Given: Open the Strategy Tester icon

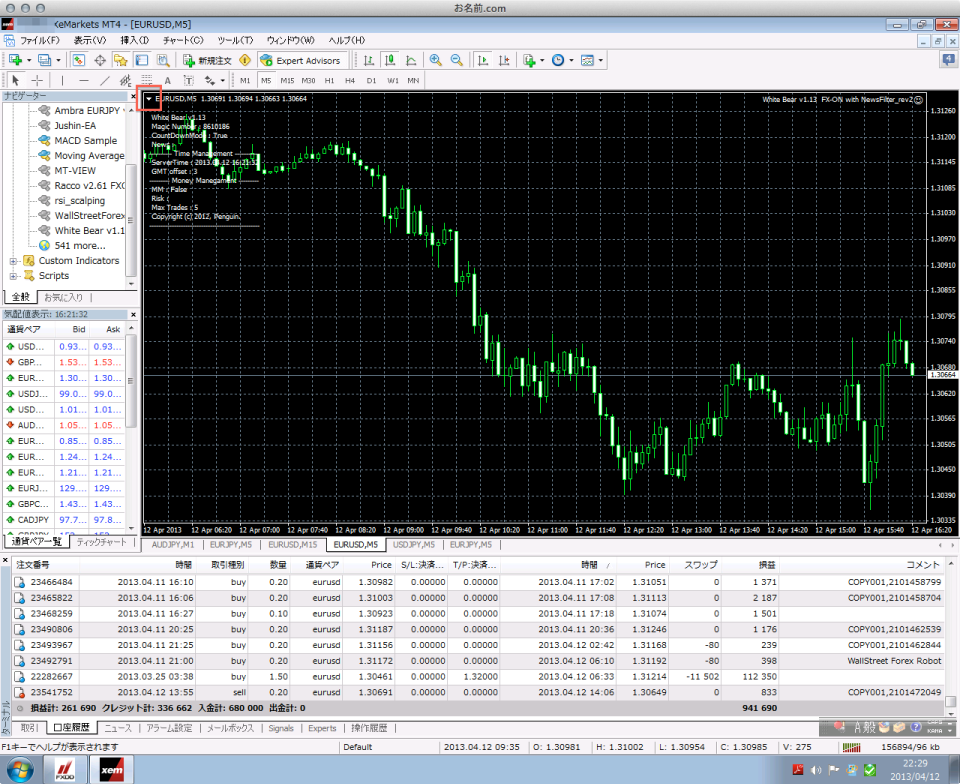Looking at the screenshot, I should 163,60.
